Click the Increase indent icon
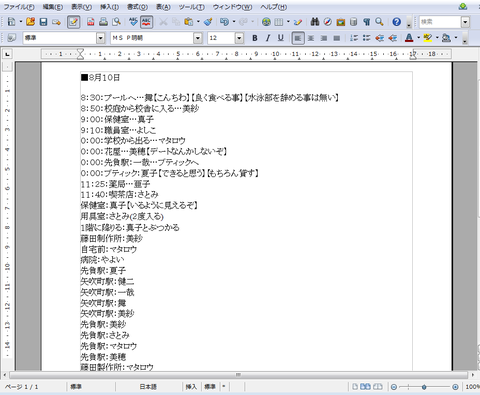This screenshot has height=395, width=480. point(392,38)
